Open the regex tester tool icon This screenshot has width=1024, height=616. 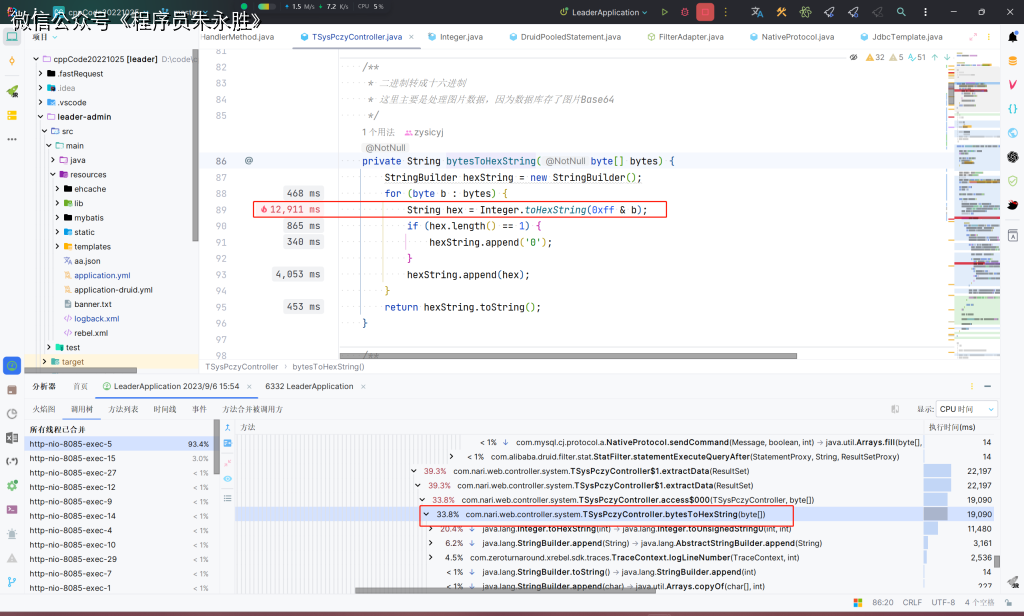(12, 461)
